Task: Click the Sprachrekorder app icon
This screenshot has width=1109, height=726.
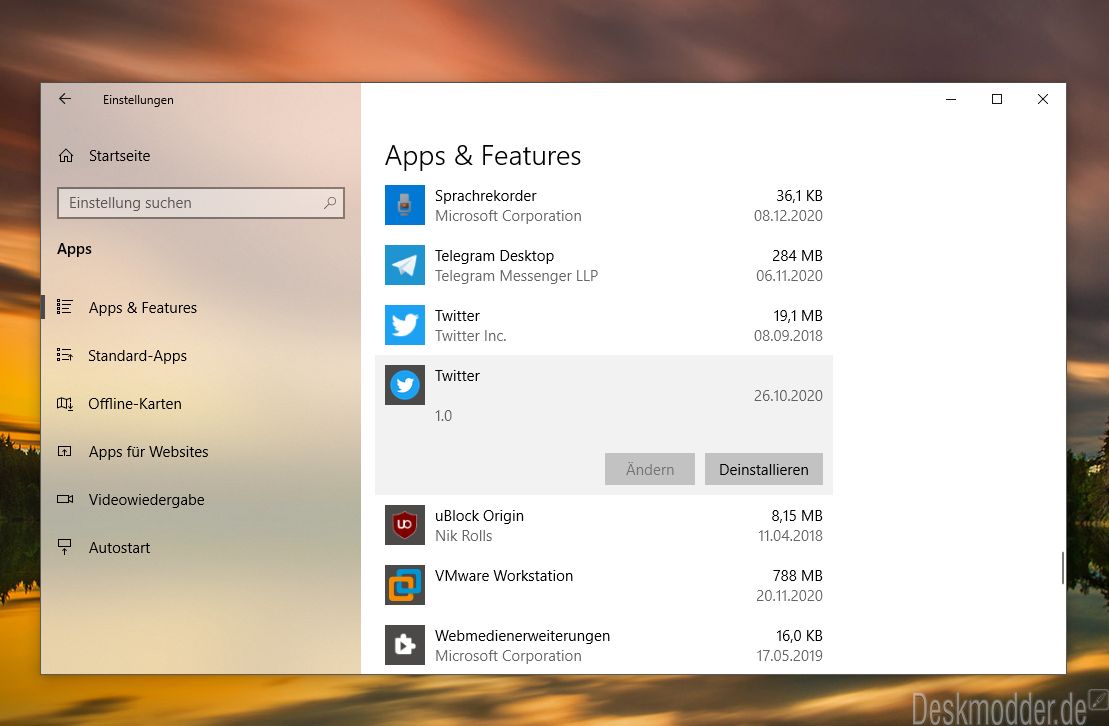Action: 405,205
